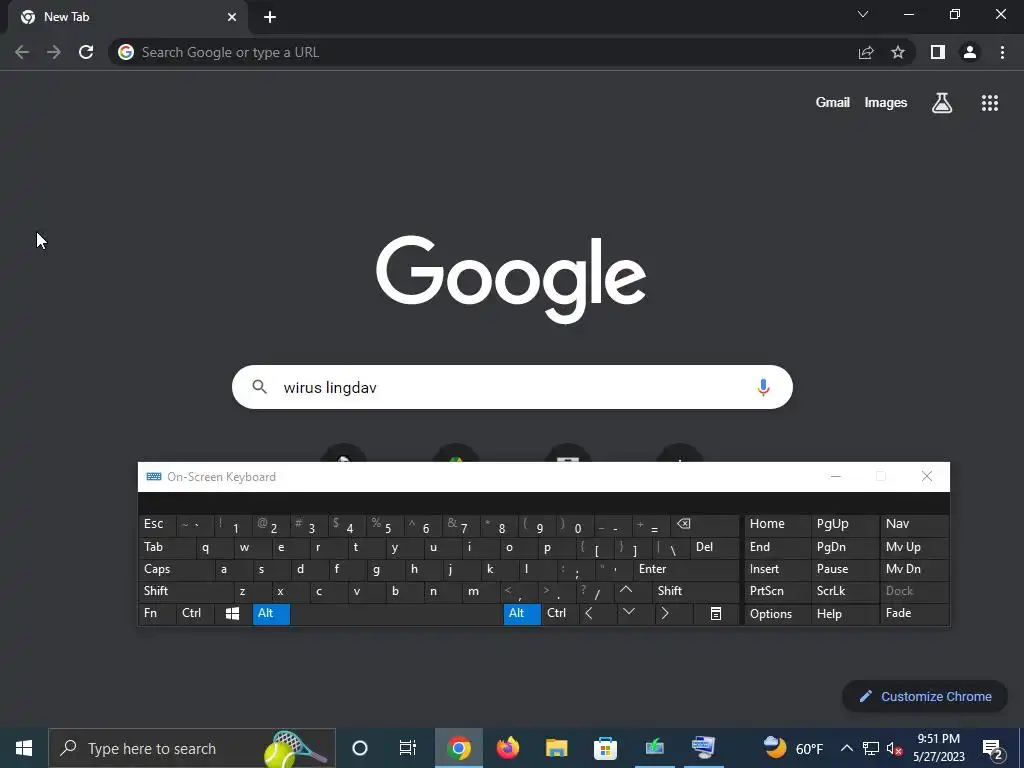Tap the Help key on keyboard
This screenshot has width=1024, height=768.
point(844,614)
